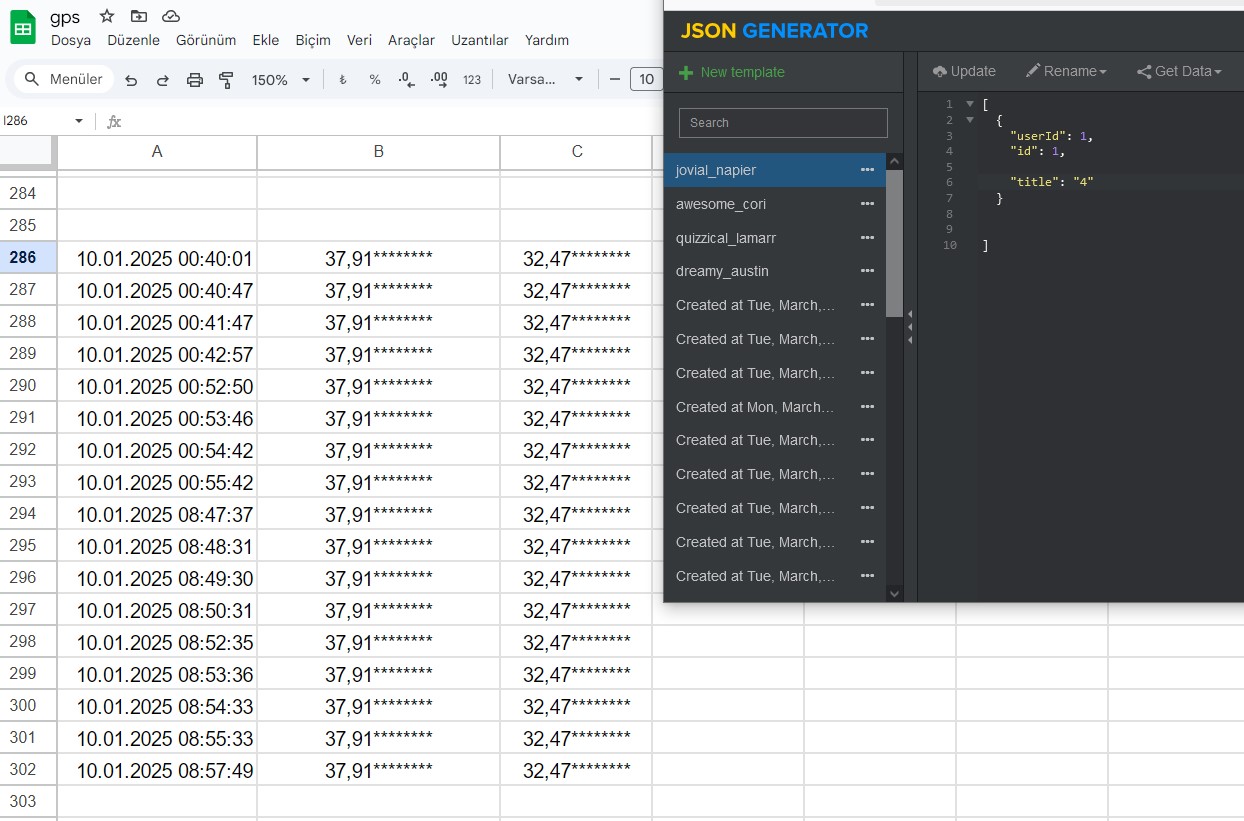Open the options dots for dreamy_austin
This screenshot has height=821, width=1244.
coord(867,271)
